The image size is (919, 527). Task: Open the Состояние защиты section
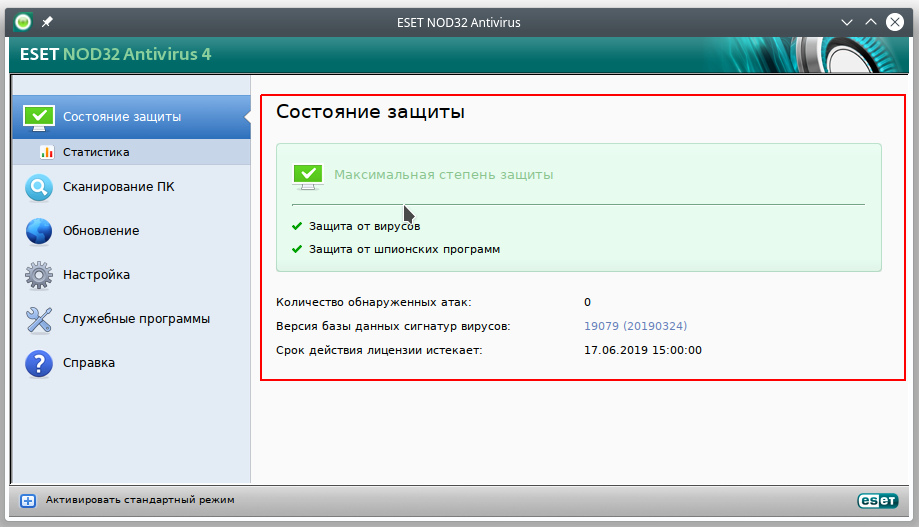[122, 117]
